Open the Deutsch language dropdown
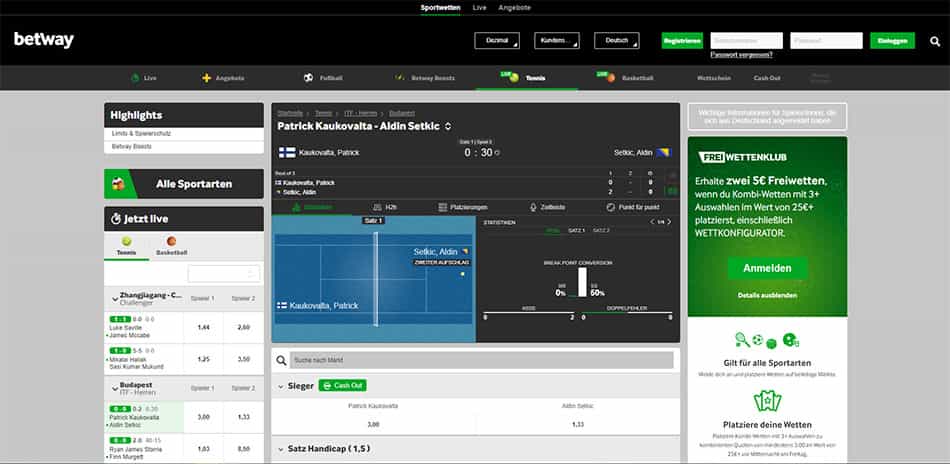950x464 pixels. pyautogui.click(x=617, y=41)
